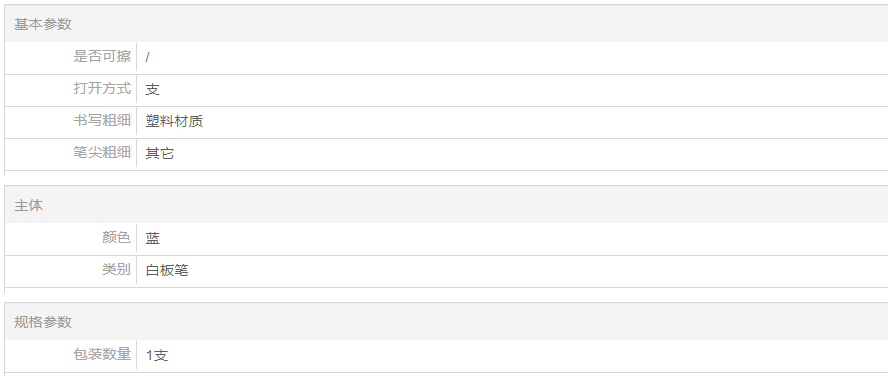Click the 主体 section header
Image resolution: width=892 pixels, height=376 pixels.
pos(28,205)
